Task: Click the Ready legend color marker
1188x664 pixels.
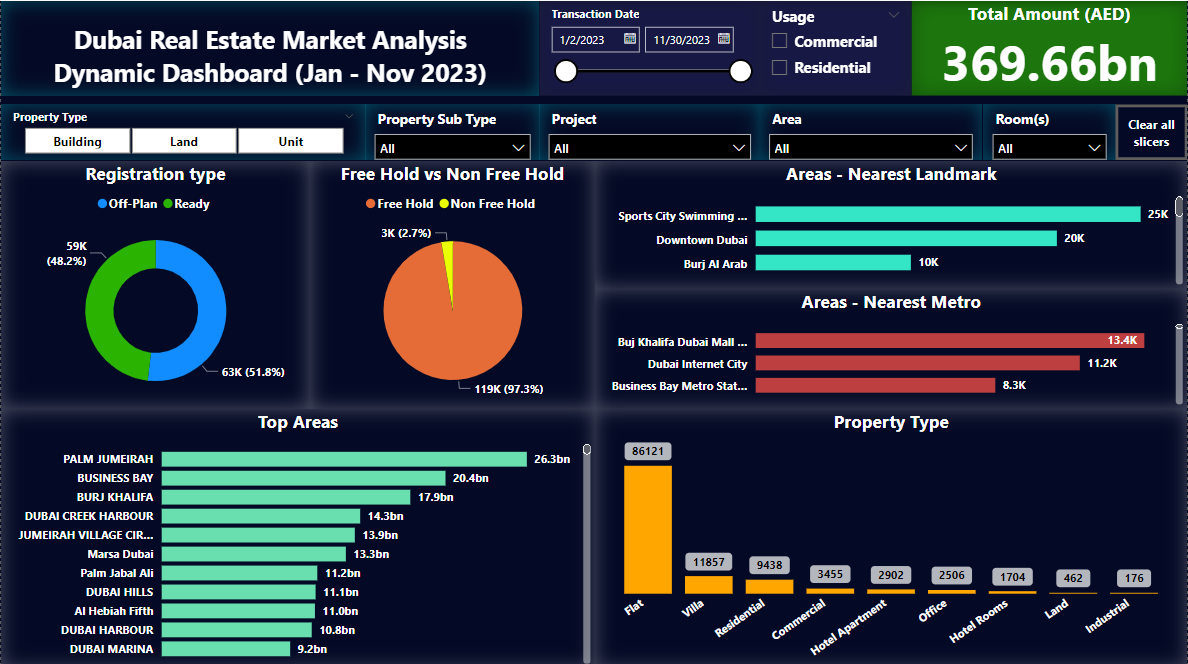Action: click(167, 204)
